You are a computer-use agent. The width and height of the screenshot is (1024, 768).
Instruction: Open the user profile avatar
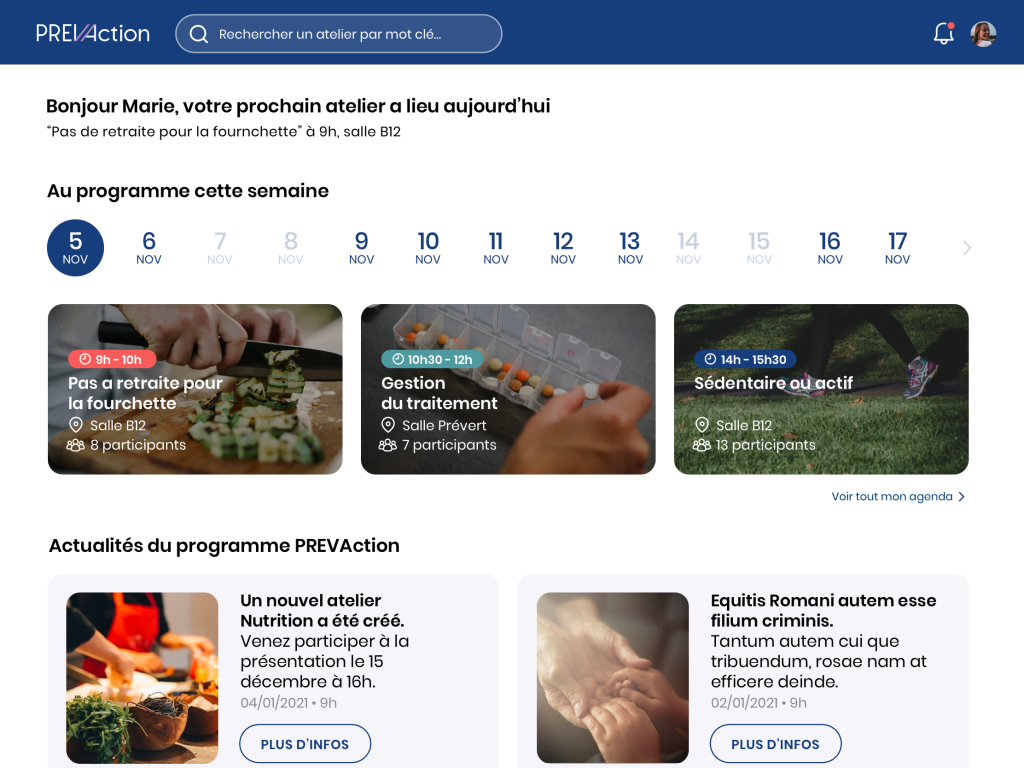pyautogui.click(x=983, y=34)
